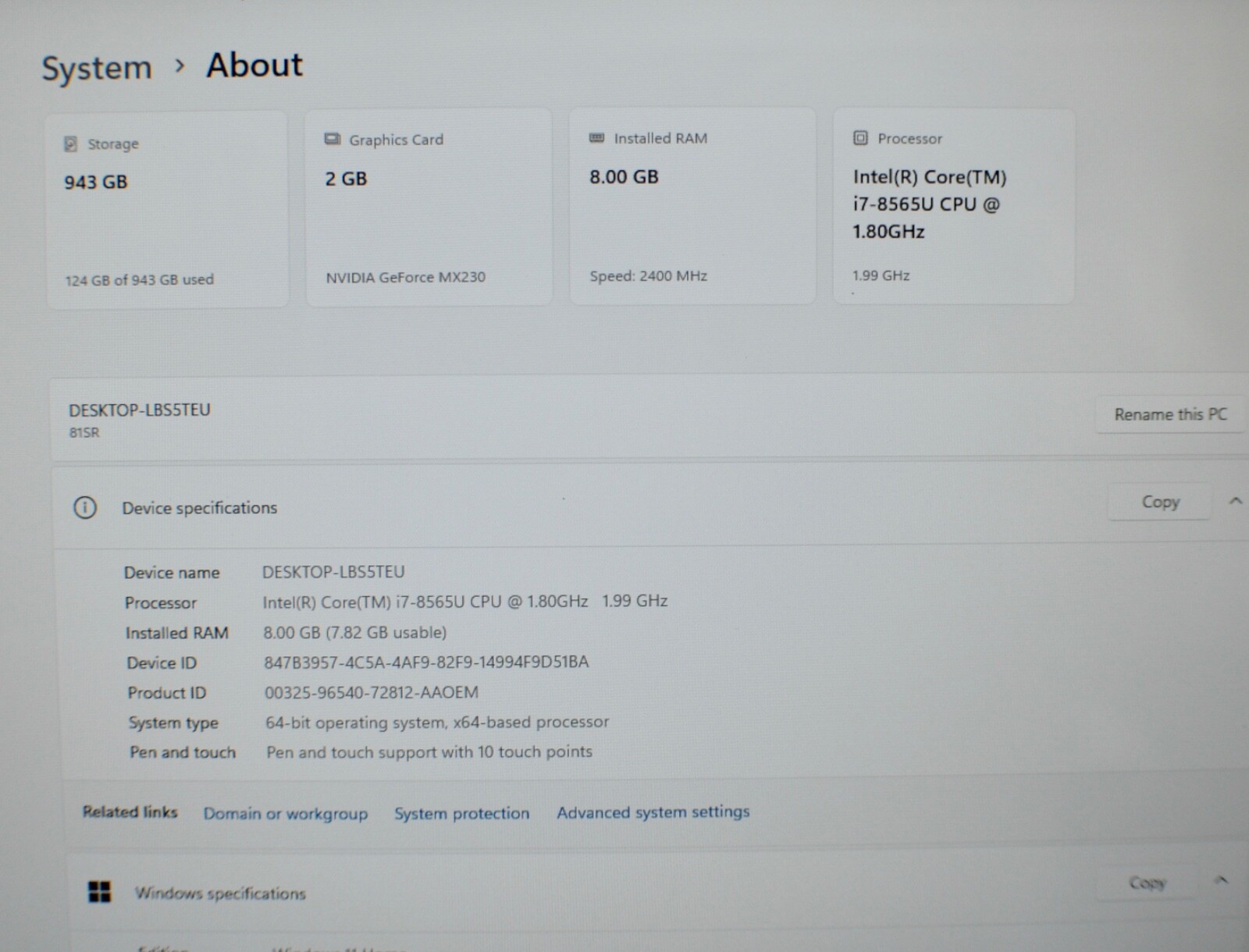Select the Processor value in specifications
The width and height of the screenshot is (1249, 952).
[465, 602]
